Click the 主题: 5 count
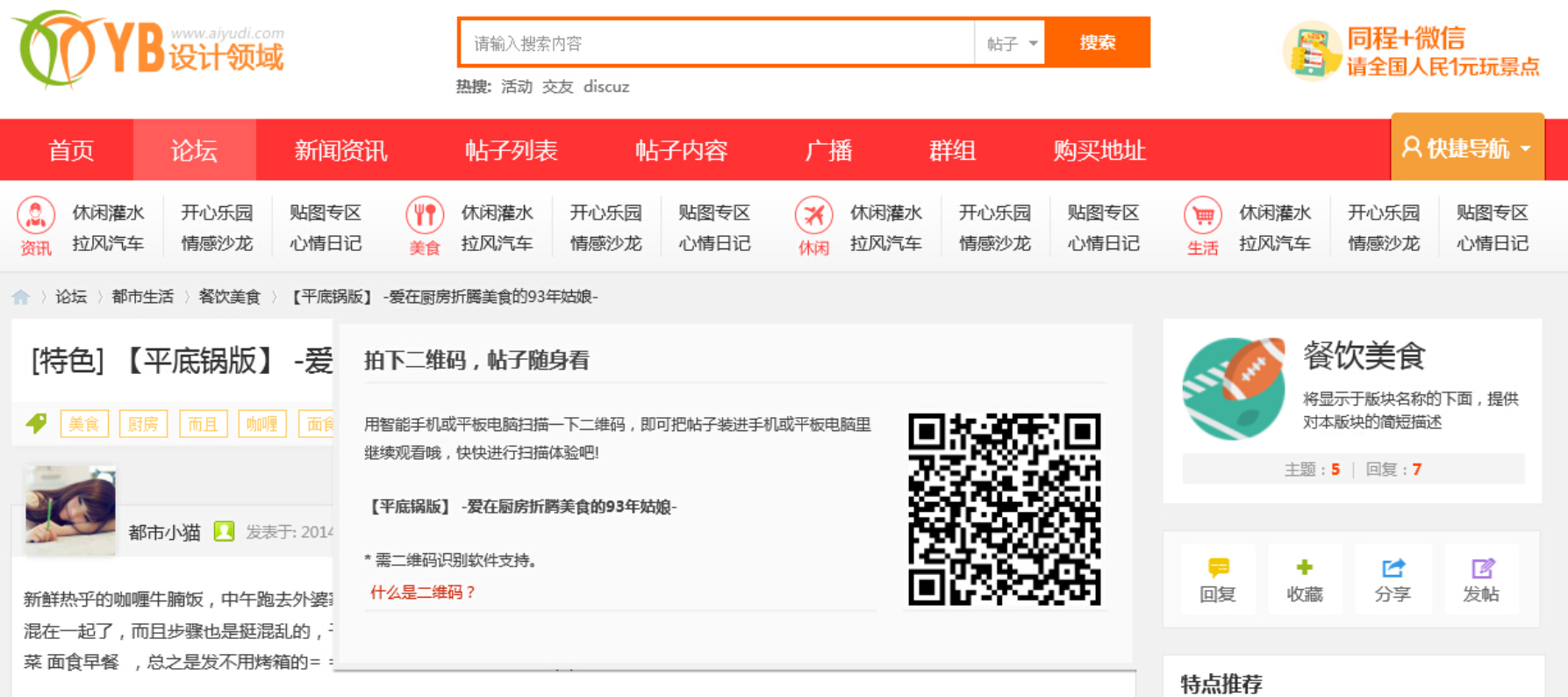The height and width of the screenshot is (697, 1568). coord(1312,470)
